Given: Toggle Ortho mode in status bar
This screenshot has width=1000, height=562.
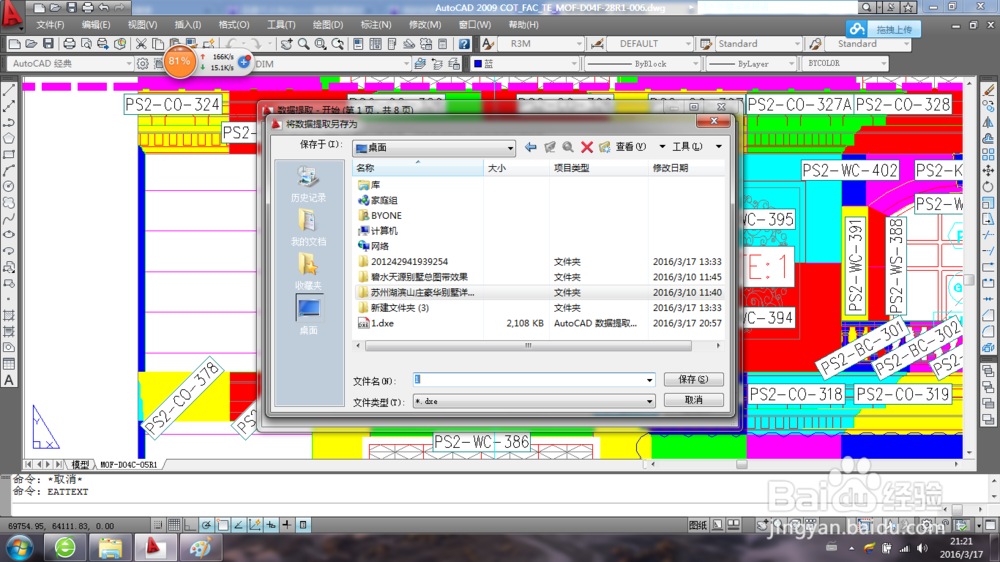Looking at the screenshot, I should [x=190, y=525].
